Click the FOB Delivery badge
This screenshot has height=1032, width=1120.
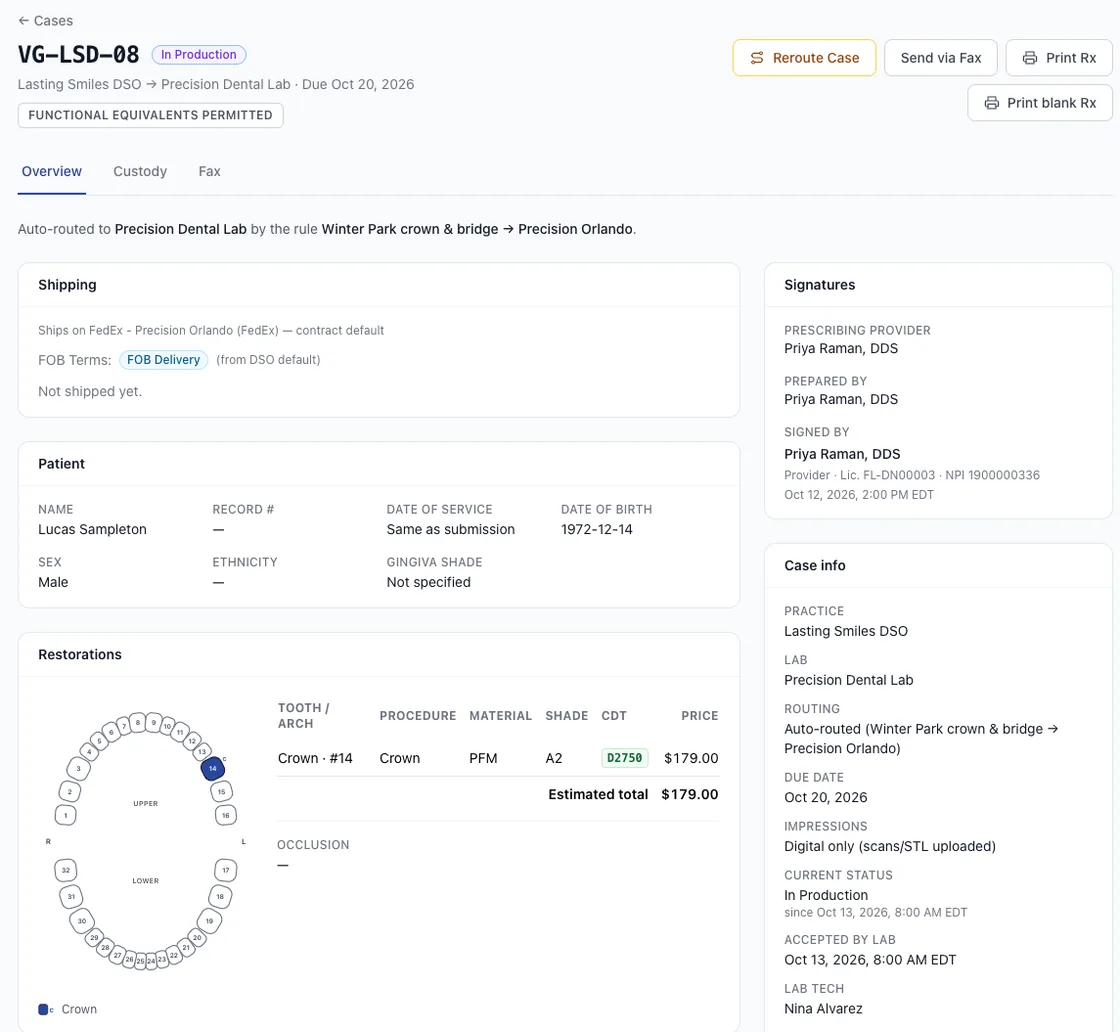point(164,360)
